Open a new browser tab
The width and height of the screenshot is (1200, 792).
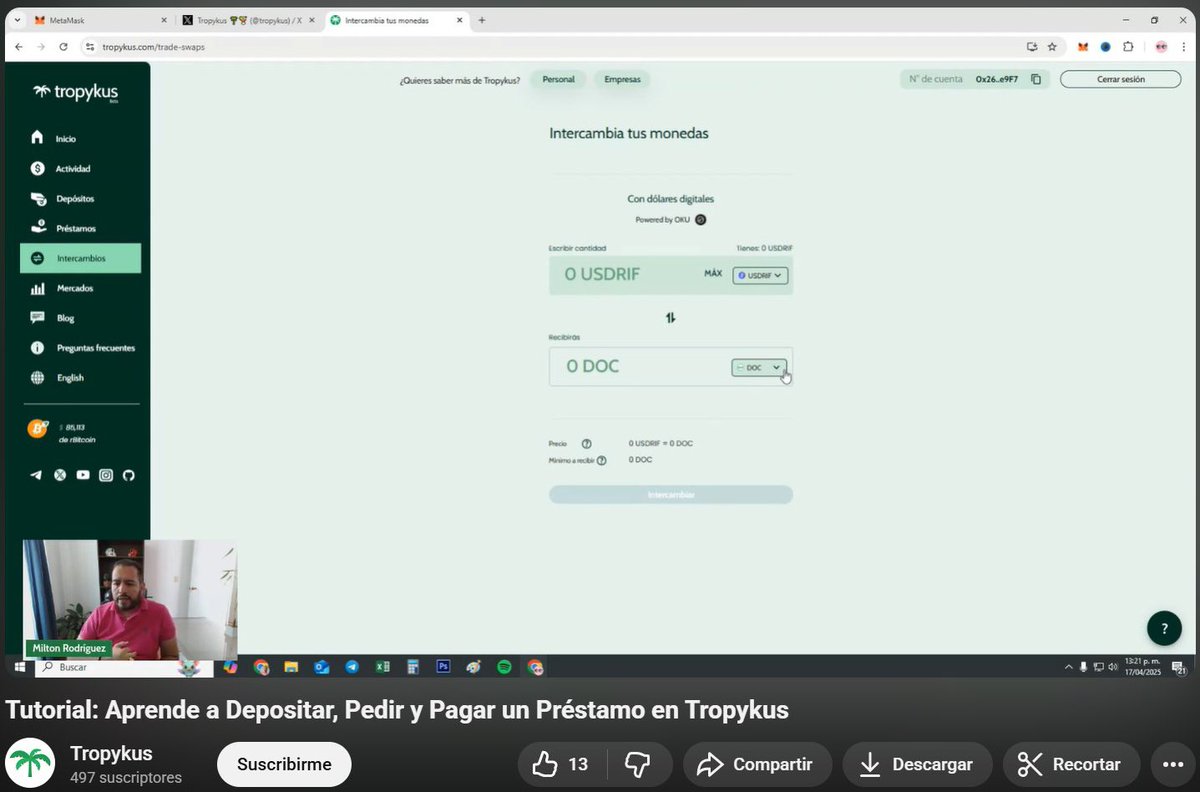(482, 20)
